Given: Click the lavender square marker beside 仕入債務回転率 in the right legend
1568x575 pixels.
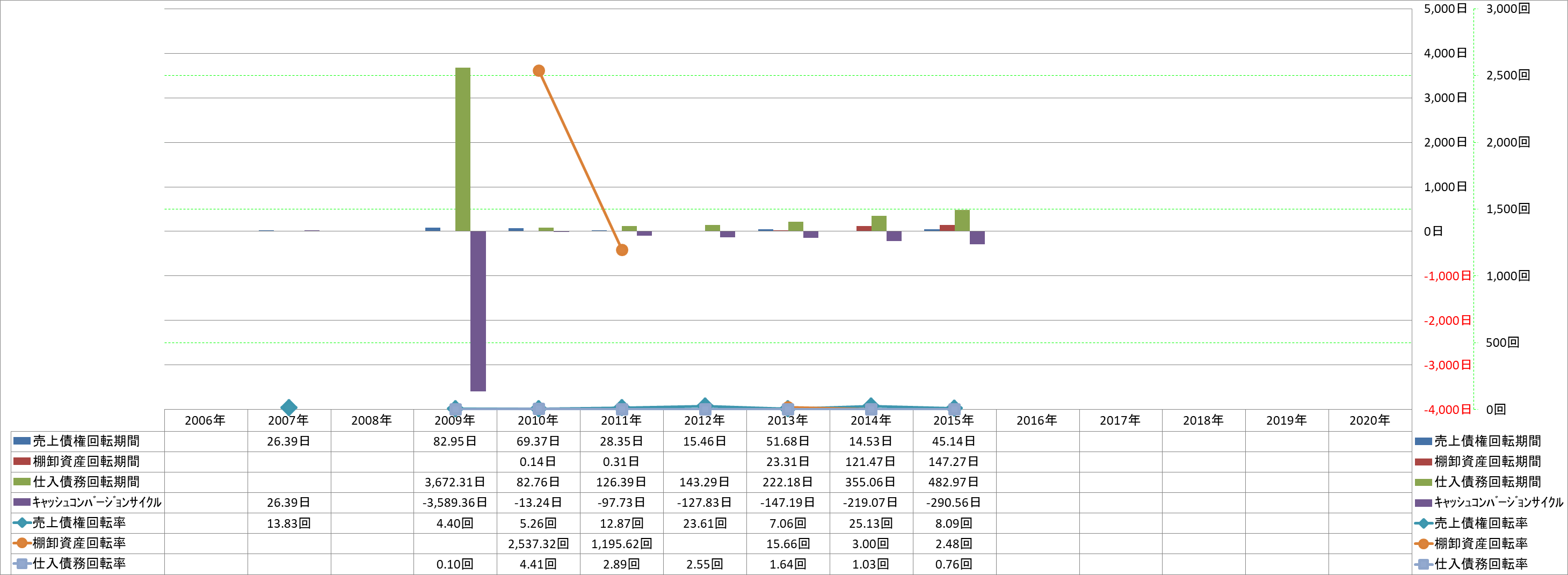Looking at the screenshot, I should [x=1424, y=564].
